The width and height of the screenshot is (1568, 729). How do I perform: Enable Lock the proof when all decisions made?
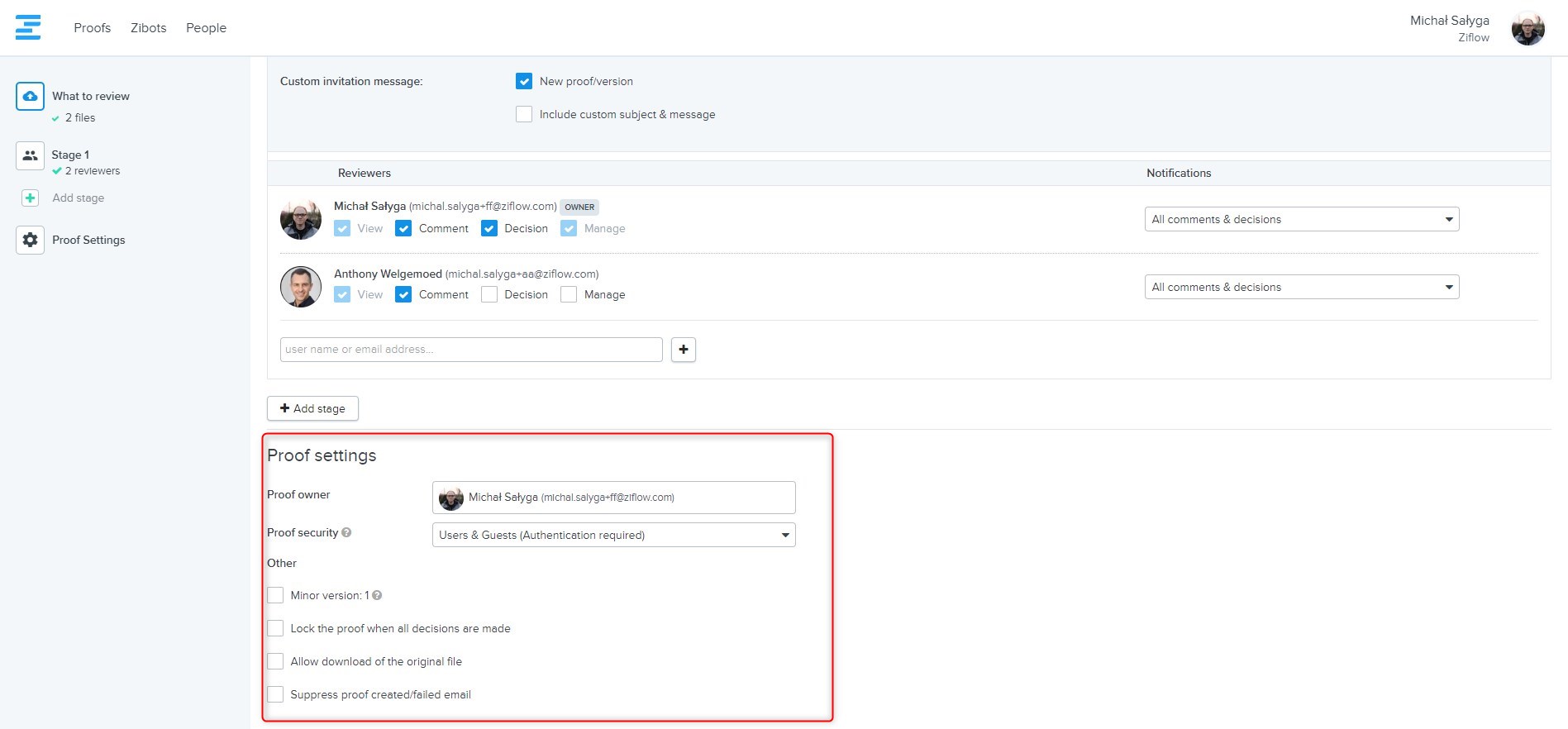[x=275, y=629]
